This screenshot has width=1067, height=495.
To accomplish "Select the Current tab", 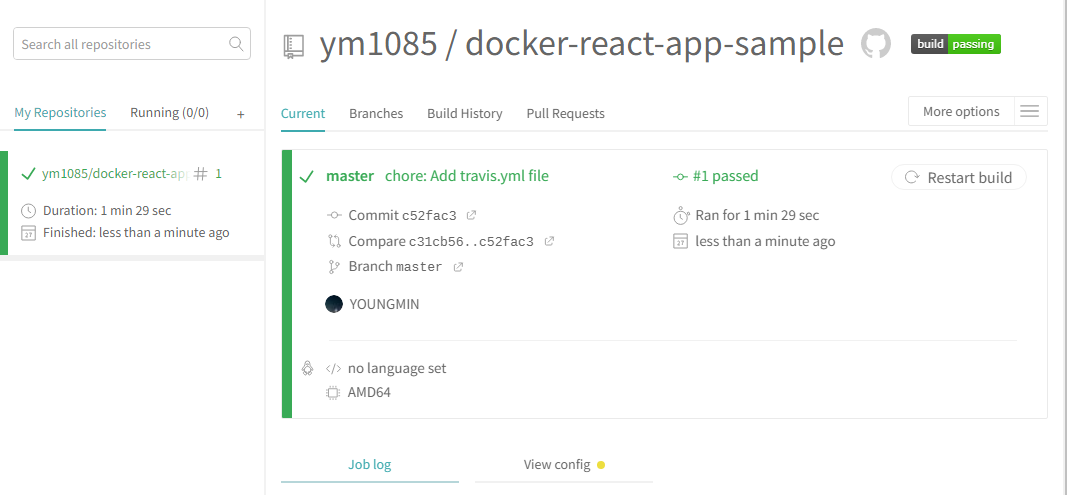I will pyautogui.click(x=303, y=114).
